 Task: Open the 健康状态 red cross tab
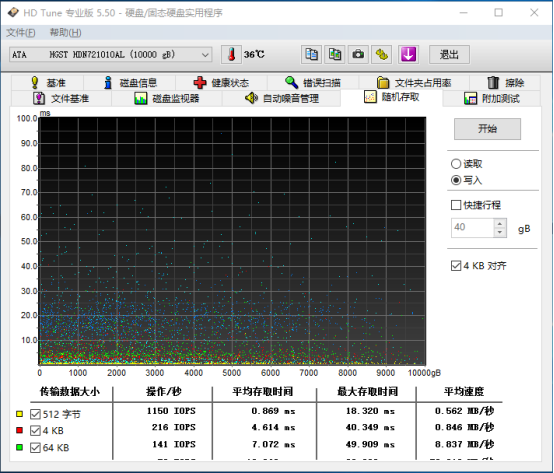click(221, 83)
